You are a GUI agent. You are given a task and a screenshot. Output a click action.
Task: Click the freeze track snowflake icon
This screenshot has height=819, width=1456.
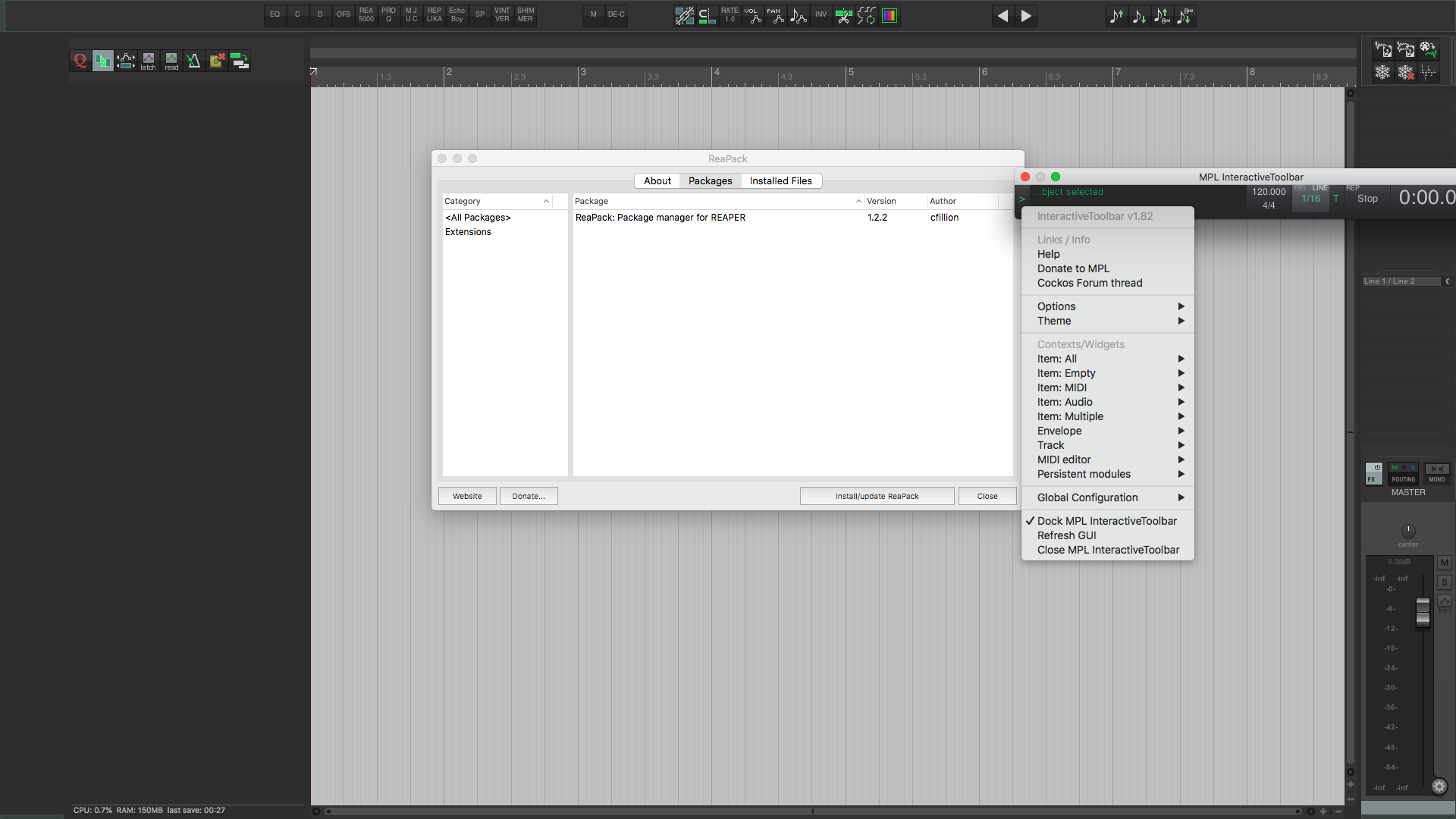(1382, 72)
